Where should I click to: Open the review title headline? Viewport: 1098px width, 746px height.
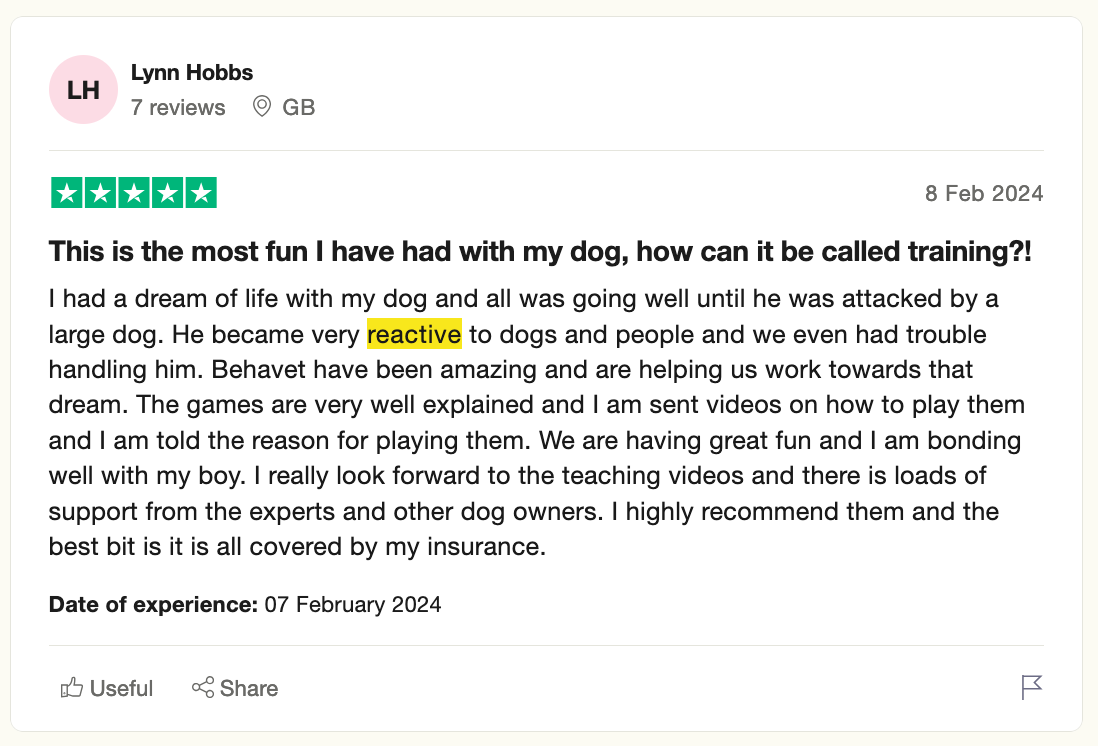coord(540,251)
